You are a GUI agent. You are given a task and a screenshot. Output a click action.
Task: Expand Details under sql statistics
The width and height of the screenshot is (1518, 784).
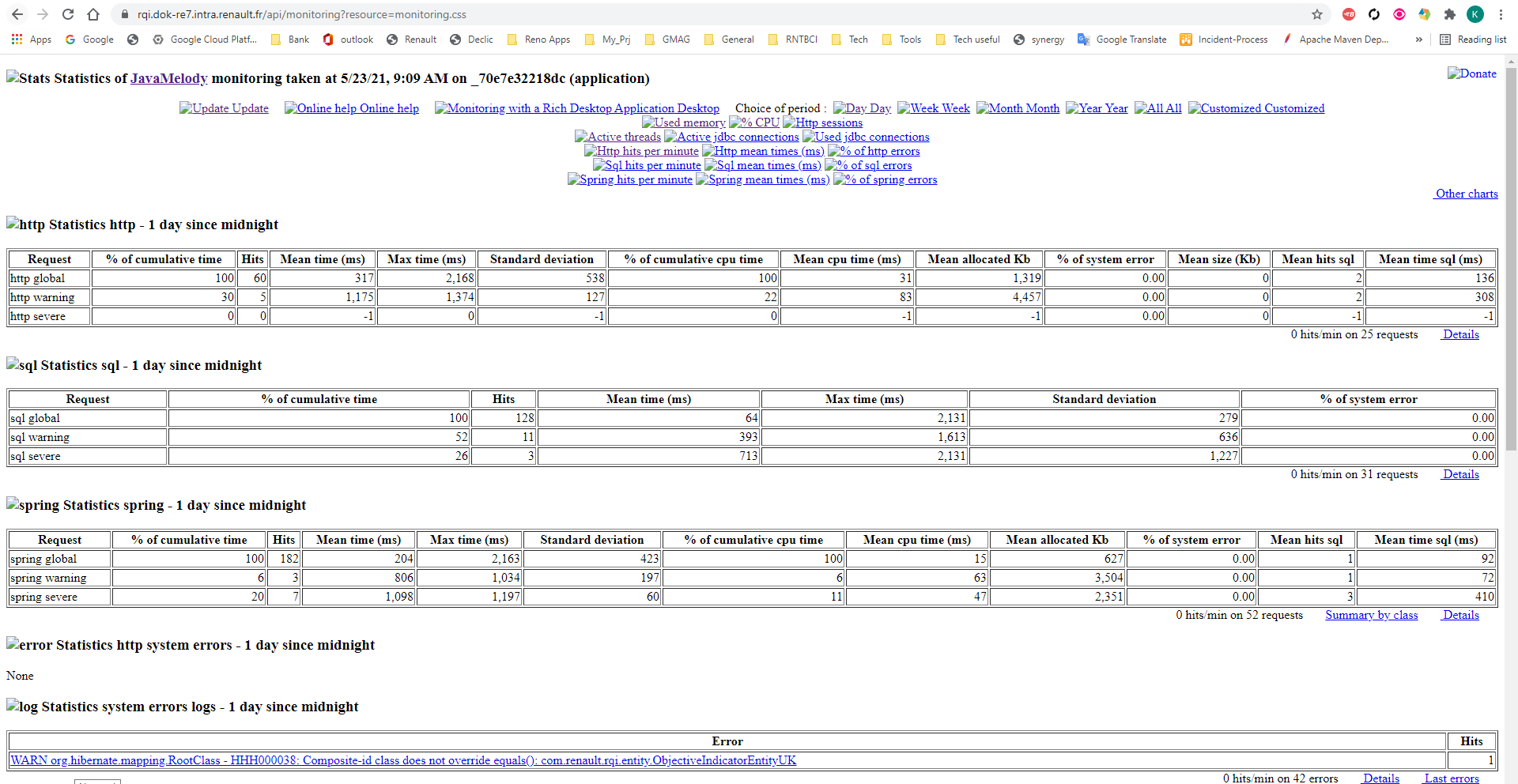pyautogui.click(x=1460, y=474)
